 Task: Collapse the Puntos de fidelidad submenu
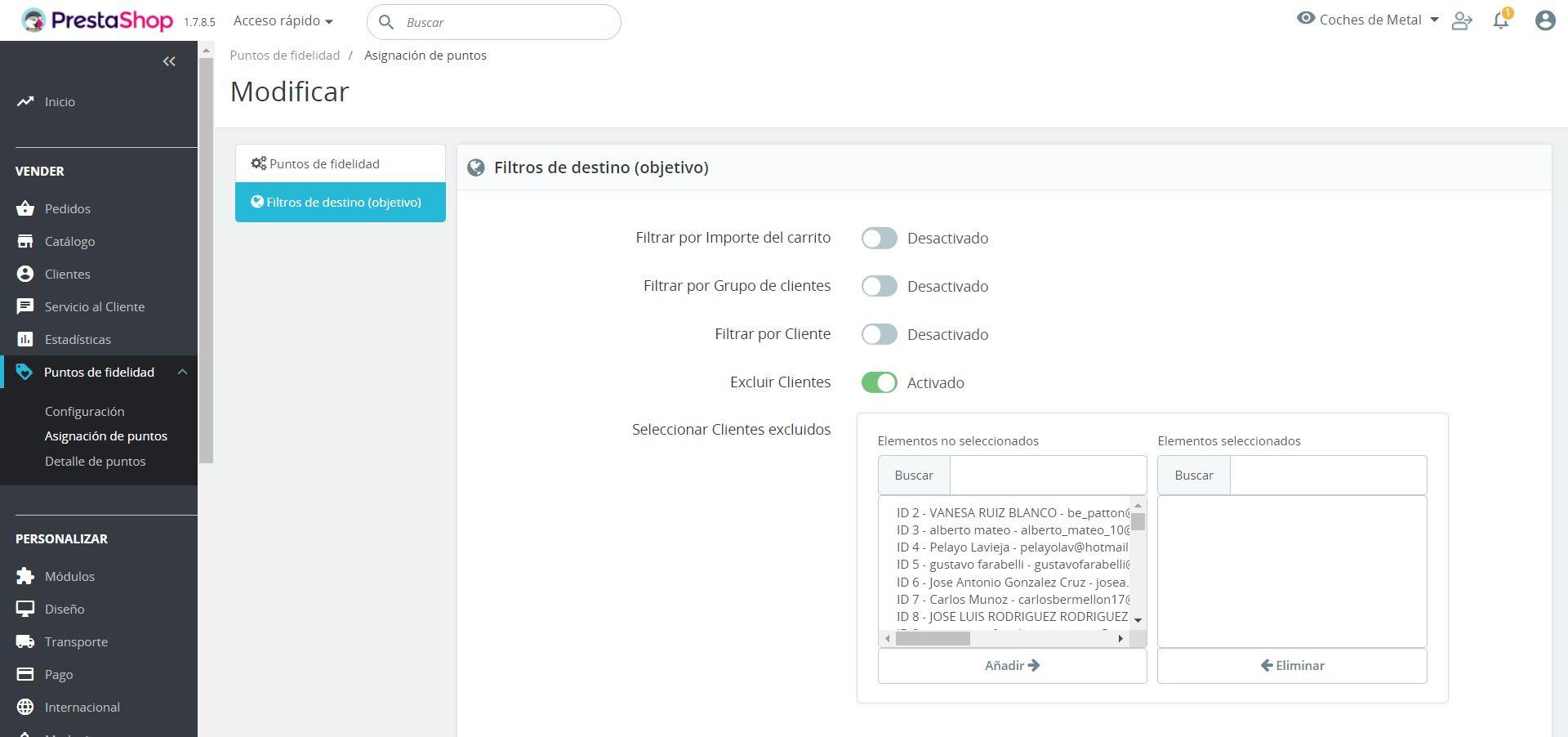tap(182, 373)
